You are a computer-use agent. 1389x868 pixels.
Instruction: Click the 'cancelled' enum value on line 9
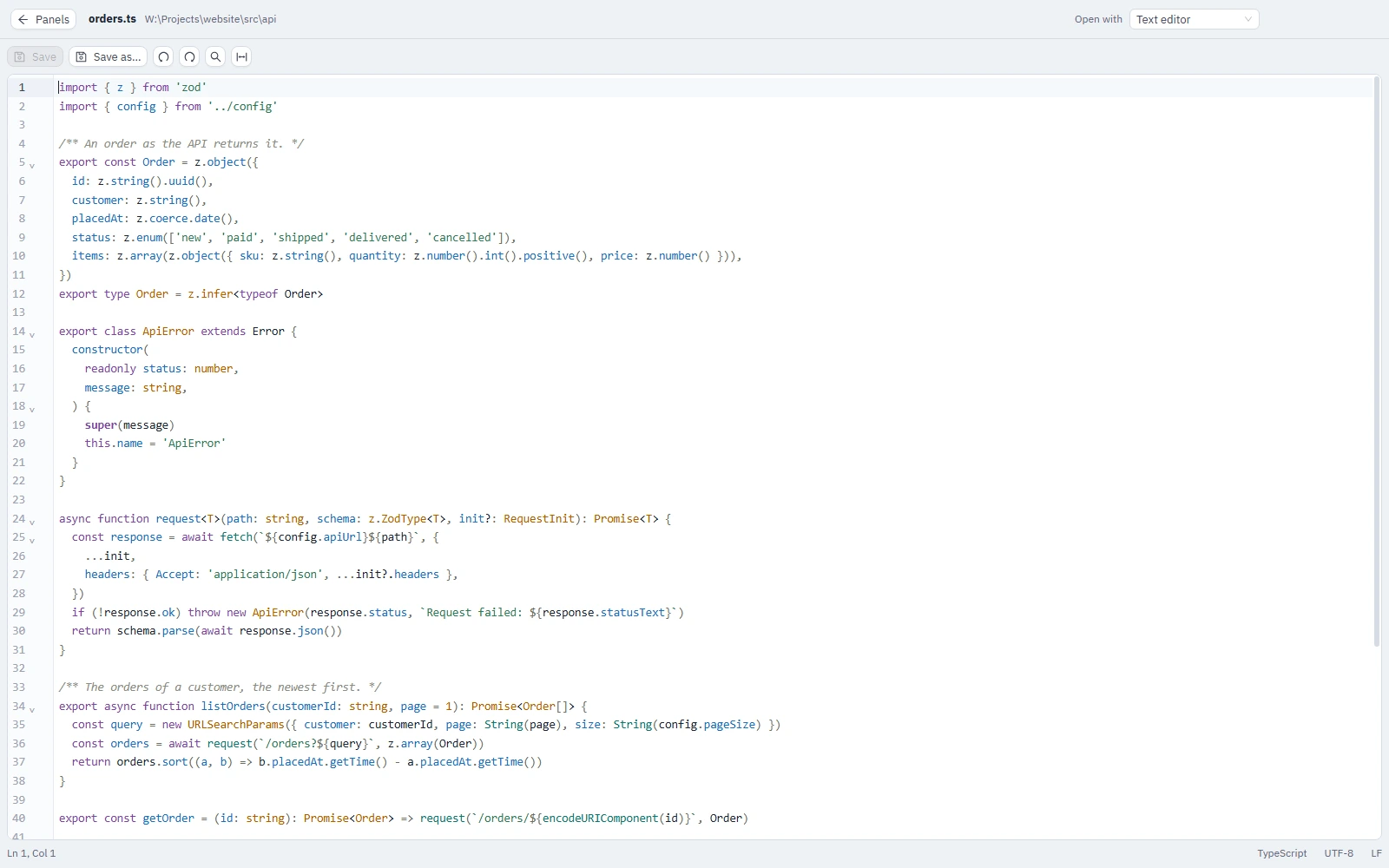[x=462, y=238]
